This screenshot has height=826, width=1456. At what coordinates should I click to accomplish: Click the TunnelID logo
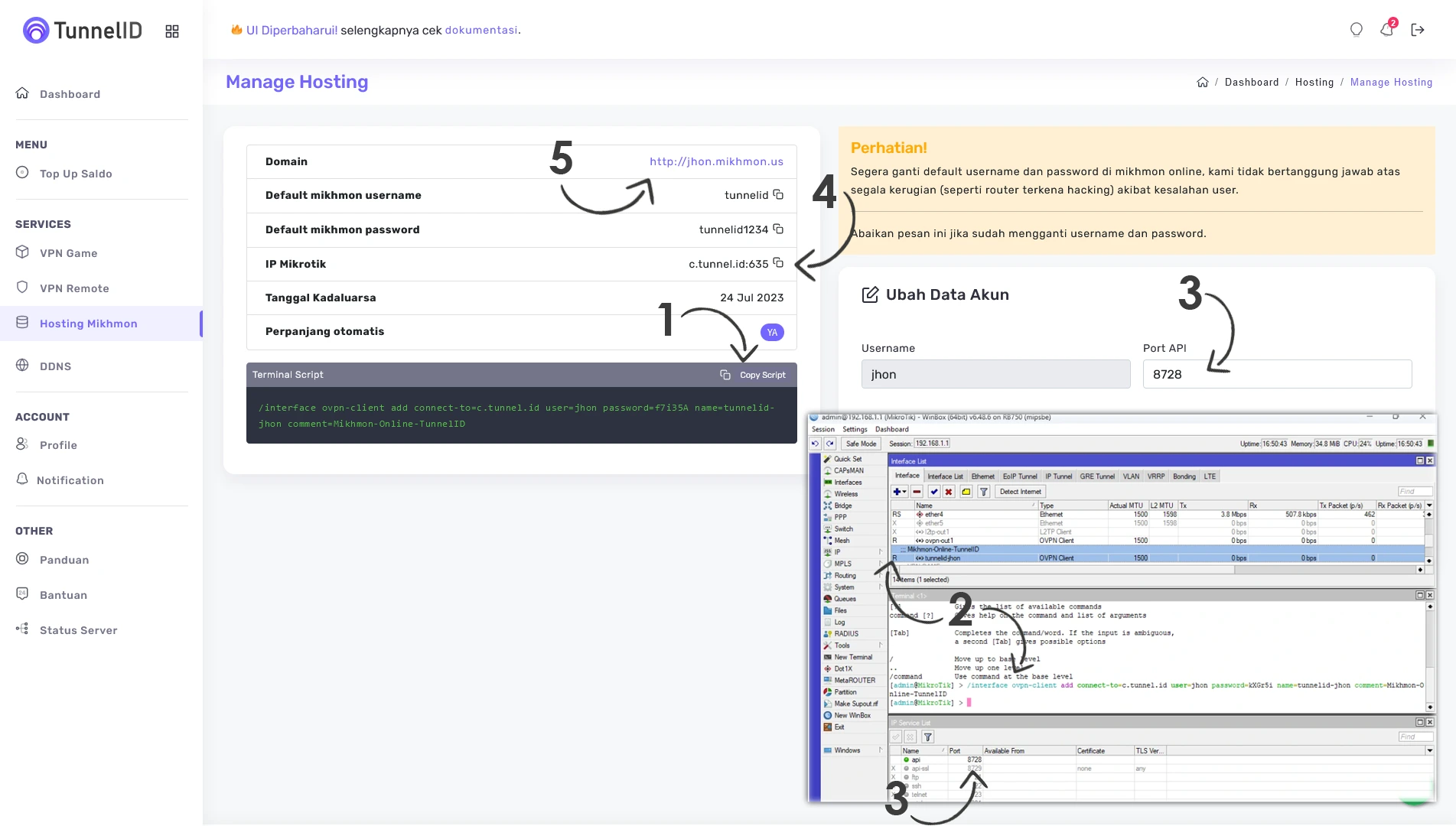pos(83,31)
